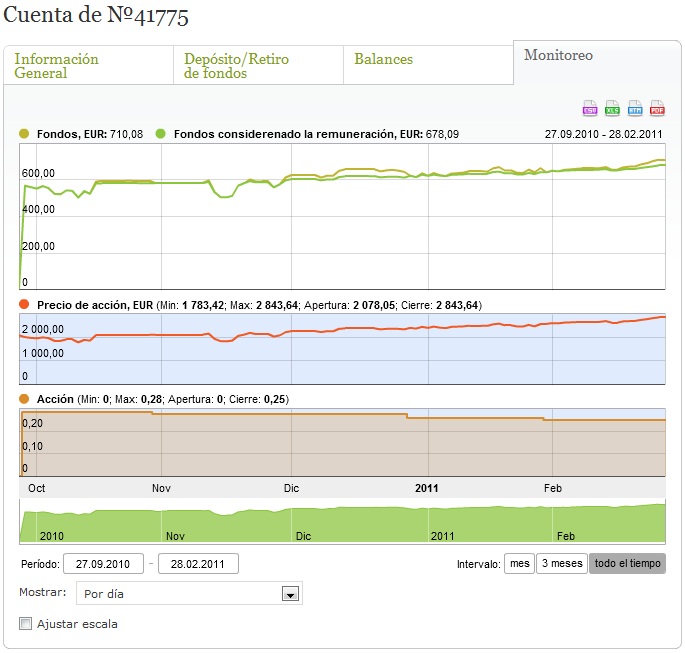Set interval to mes
This screenshot has width=685, height=653.
(x=519, y=563)
